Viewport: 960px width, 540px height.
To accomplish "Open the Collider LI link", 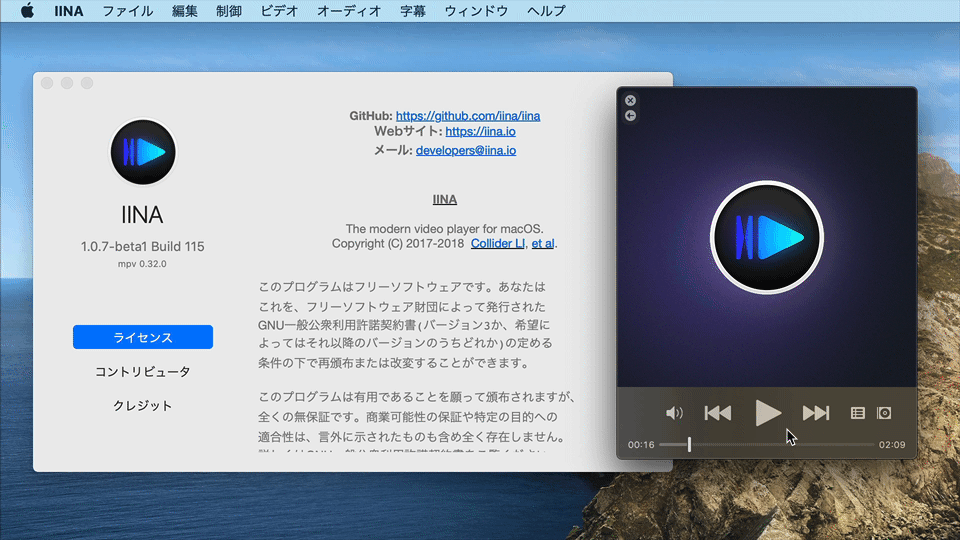I will tap(497, 244).
